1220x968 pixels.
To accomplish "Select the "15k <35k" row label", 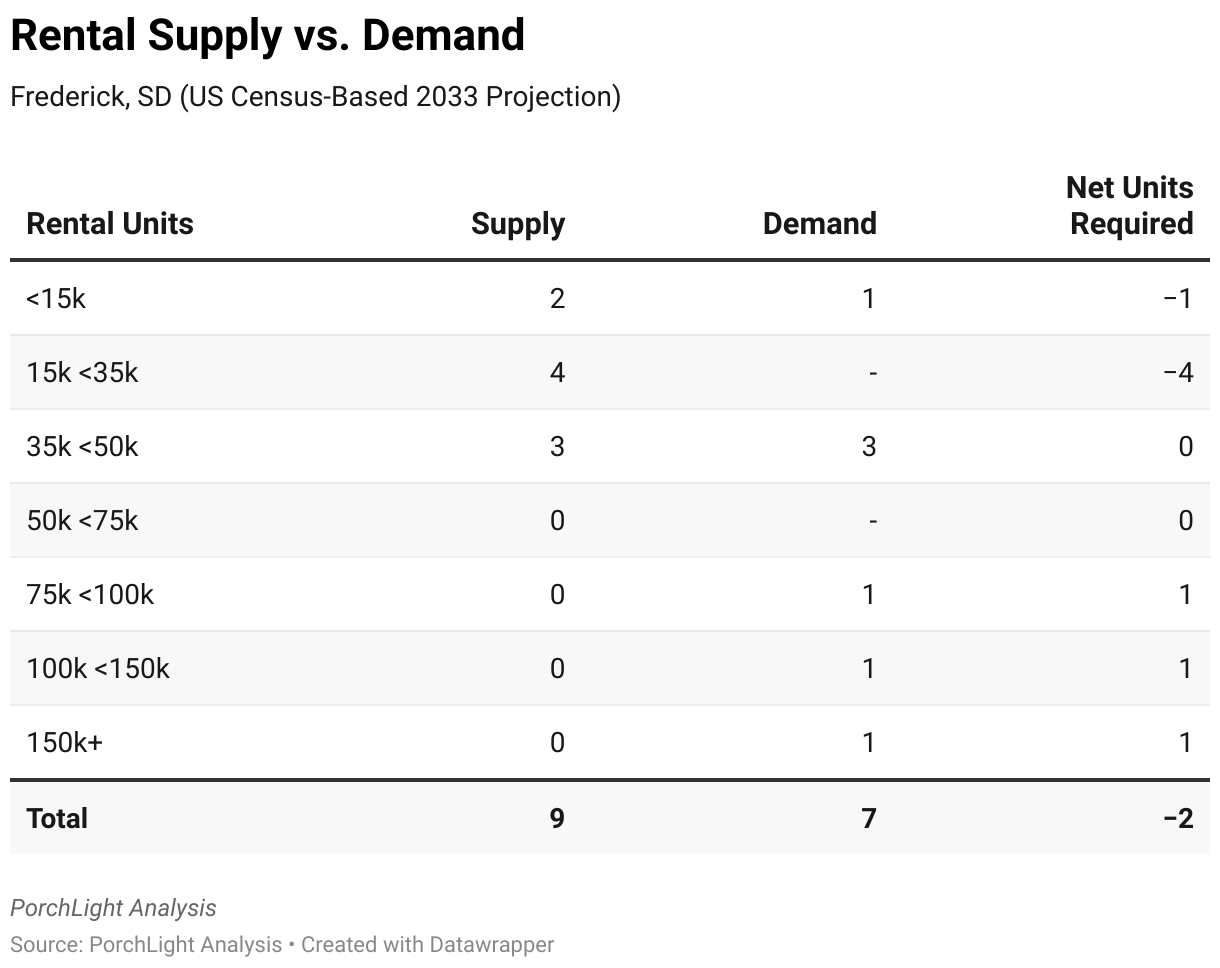I will [82, 372].
